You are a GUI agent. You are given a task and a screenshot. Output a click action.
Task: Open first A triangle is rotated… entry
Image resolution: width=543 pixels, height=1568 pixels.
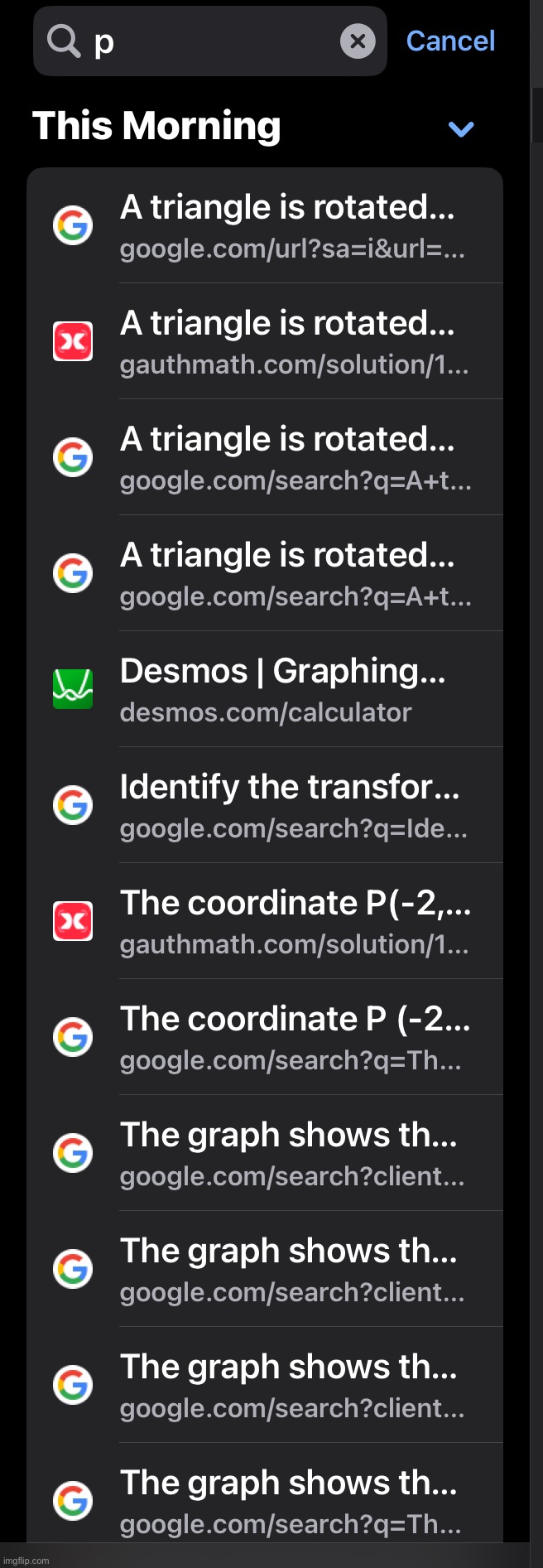click(x=265, y=225)
